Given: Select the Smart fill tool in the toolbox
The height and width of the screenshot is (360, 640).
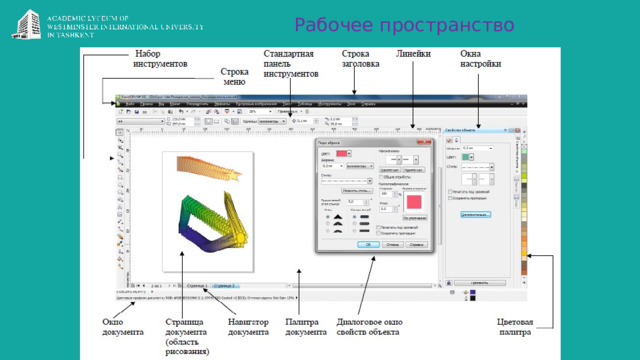Looking at the screenshot, I should (x=120, y=169).
